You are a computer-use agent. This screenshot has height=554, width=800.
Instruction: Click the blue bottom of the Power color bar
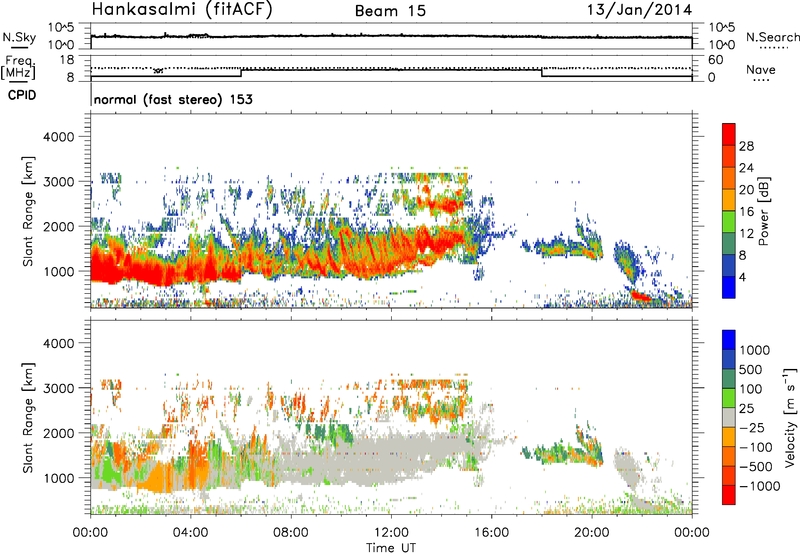pos(729,287)
